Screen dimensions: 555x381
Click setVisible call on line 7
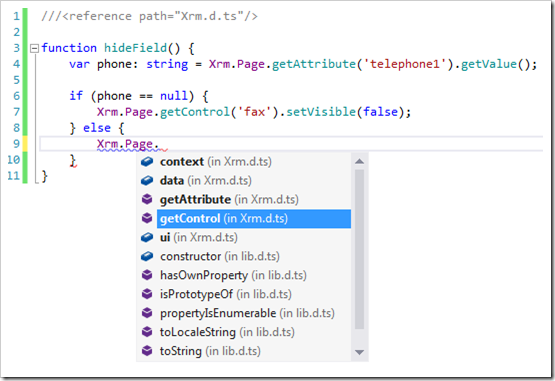[x=321, y=112]
